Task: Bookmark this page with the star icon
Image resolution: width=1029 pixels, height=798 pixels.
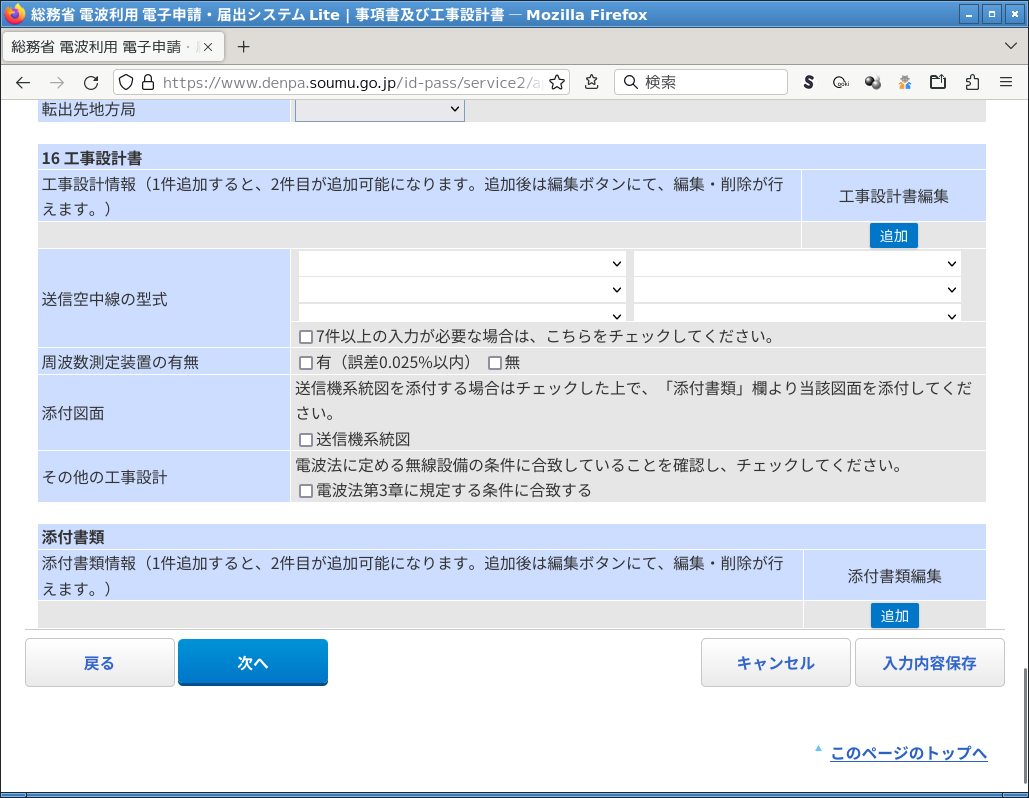Action: tap(557, 82)
